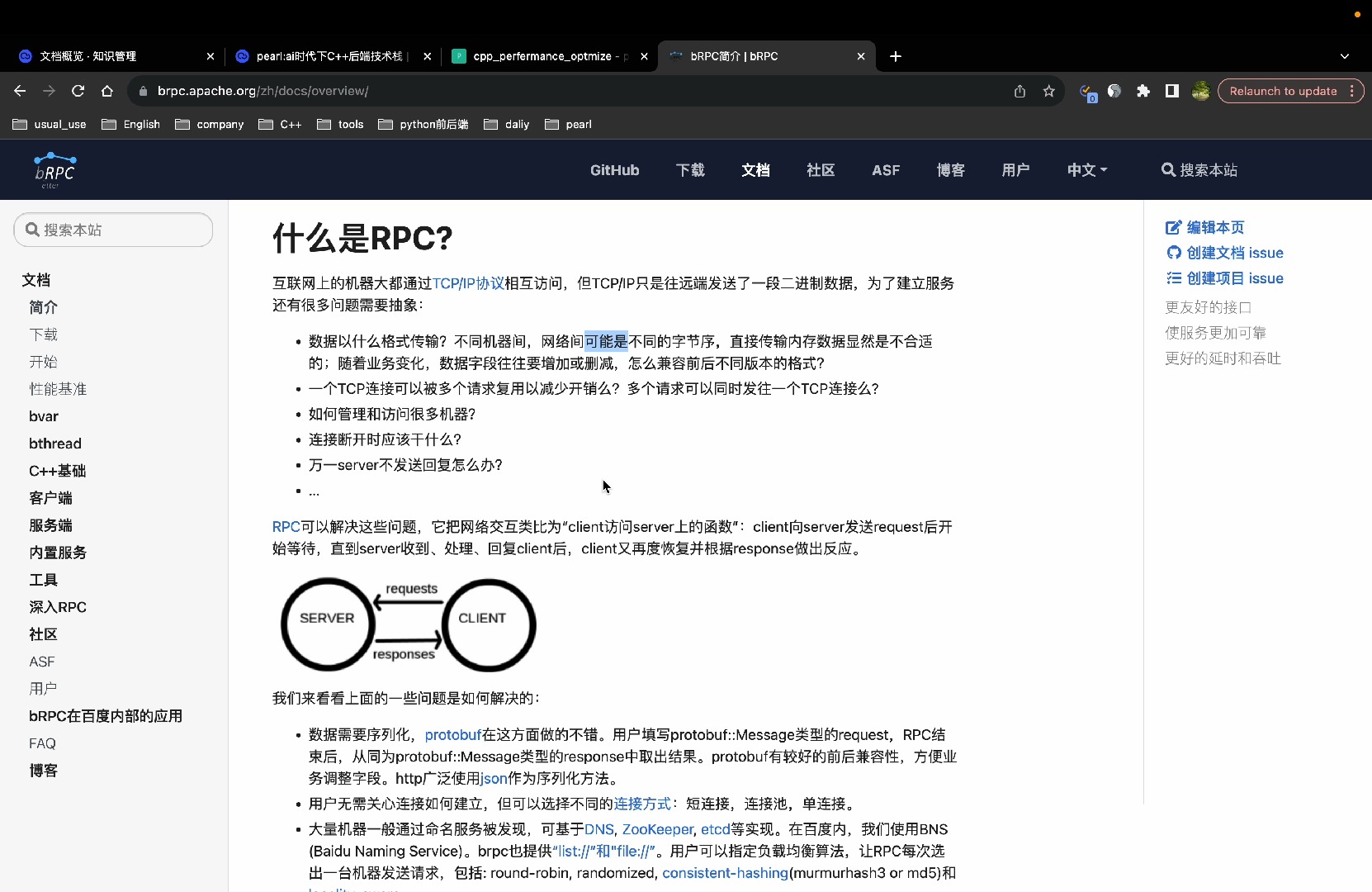Open the protobuf hyperlink
Viewport: 1372px width, 892px height.
pos(452,734)
